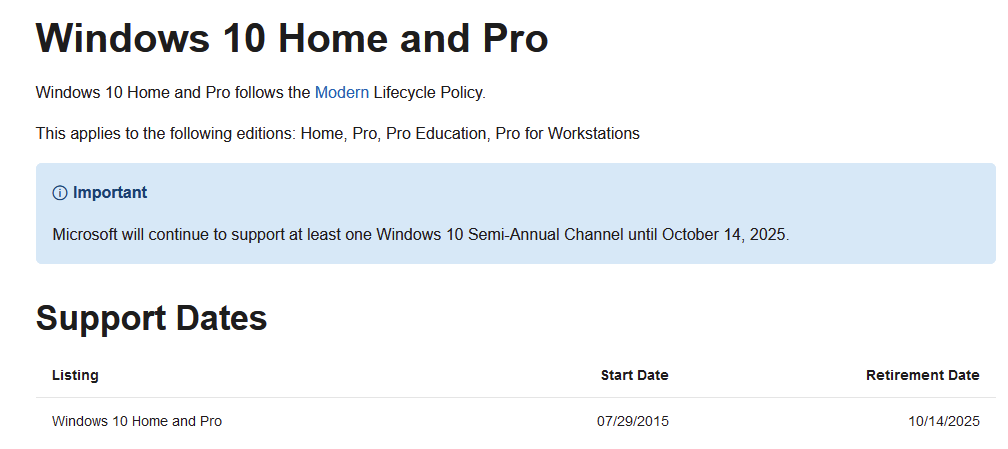
Task: Click the 07/29/2015 start date cell
Action: (633, 421)
